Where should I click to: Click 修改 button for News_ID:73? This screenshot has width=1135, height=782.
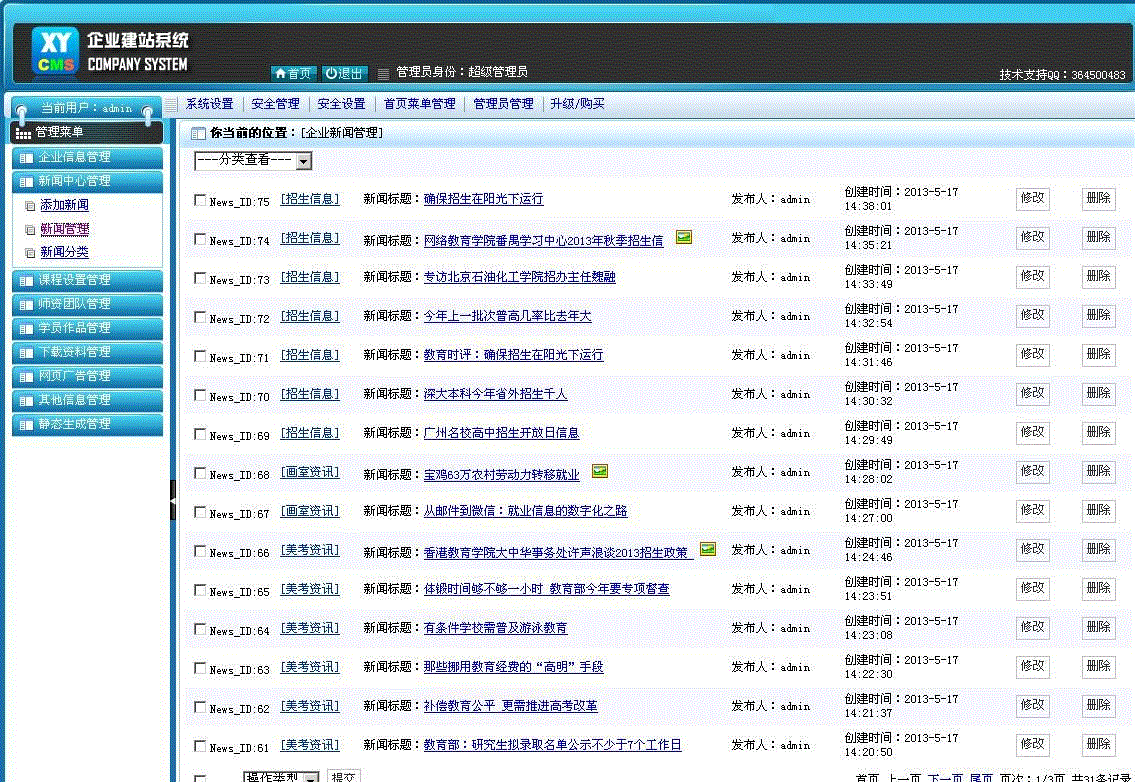coord(1033,276)
